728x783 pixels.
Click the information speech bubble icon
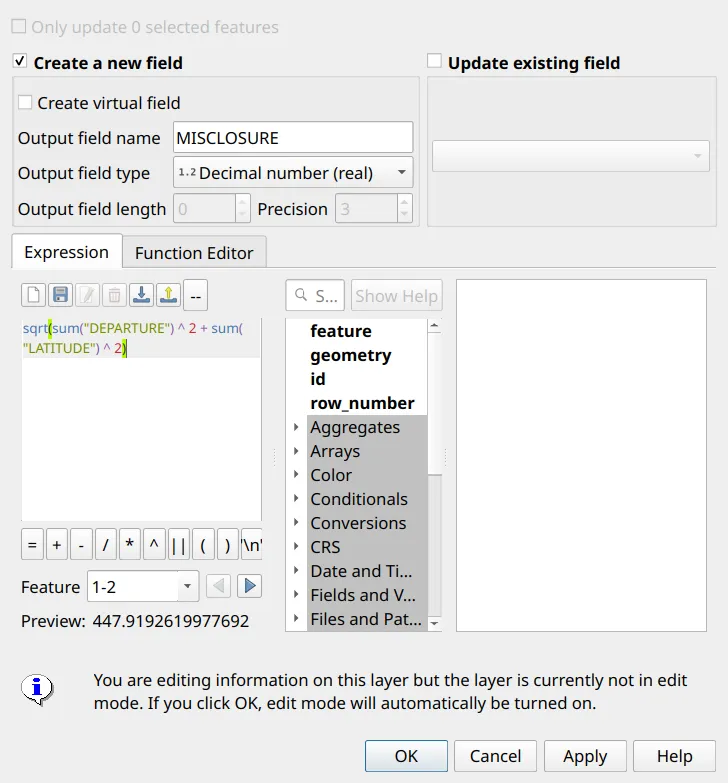(x=36, y=690)
